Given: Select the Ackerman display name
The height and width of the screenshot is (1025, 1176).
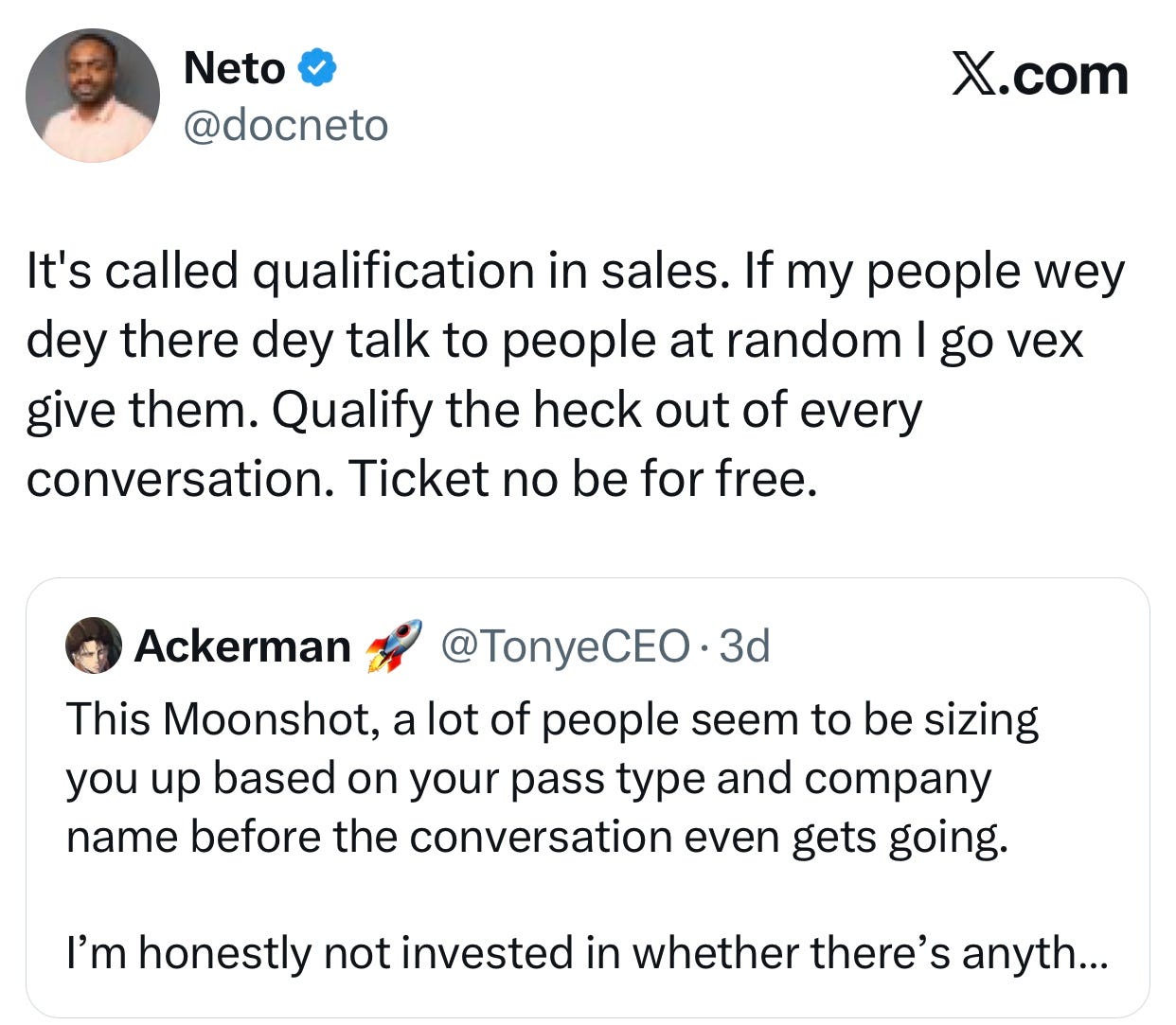Looking at the screenshot, I should tap(242, 646).
